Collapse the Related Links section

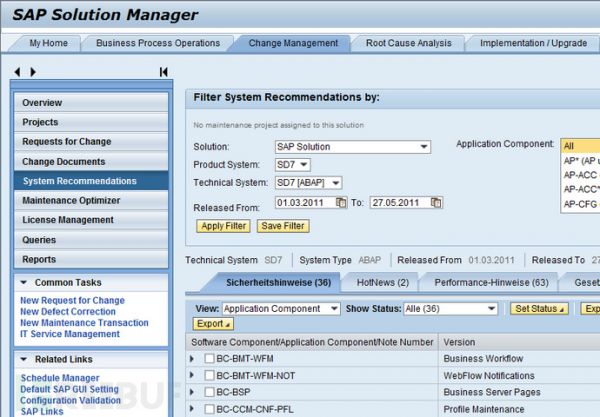click(24, 360)
